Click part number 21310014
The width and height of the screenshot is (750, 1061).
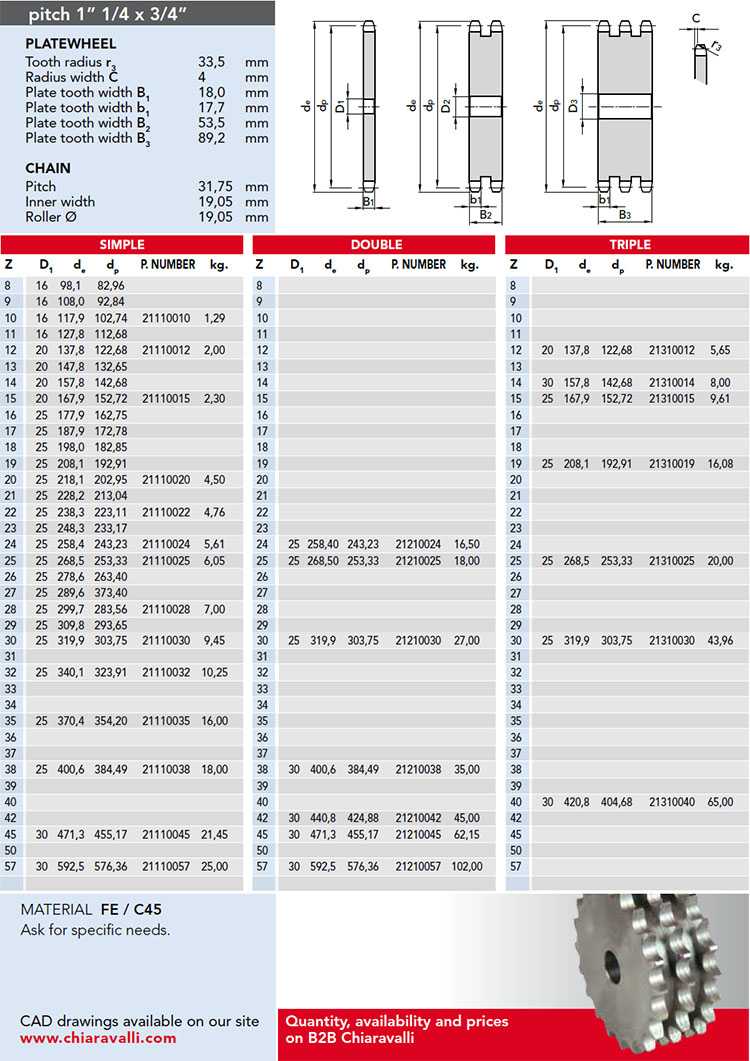pyautogui.click(x=671, y=383)
